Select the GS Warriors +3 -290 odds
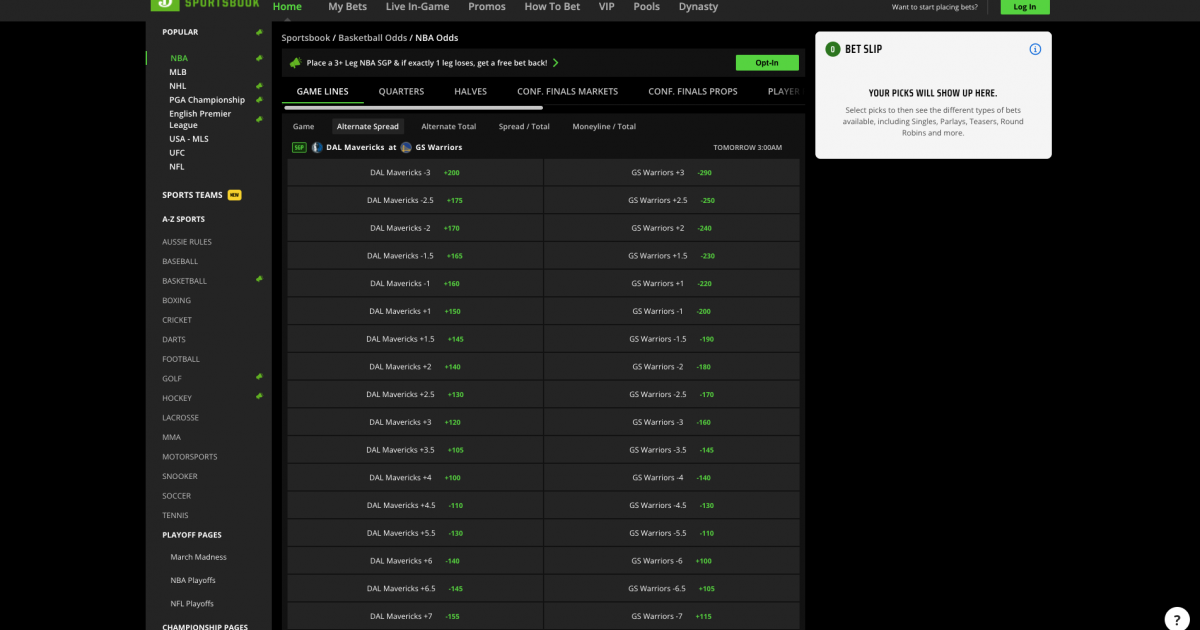This screenshot has height=630, width=1200. point(671,171)
